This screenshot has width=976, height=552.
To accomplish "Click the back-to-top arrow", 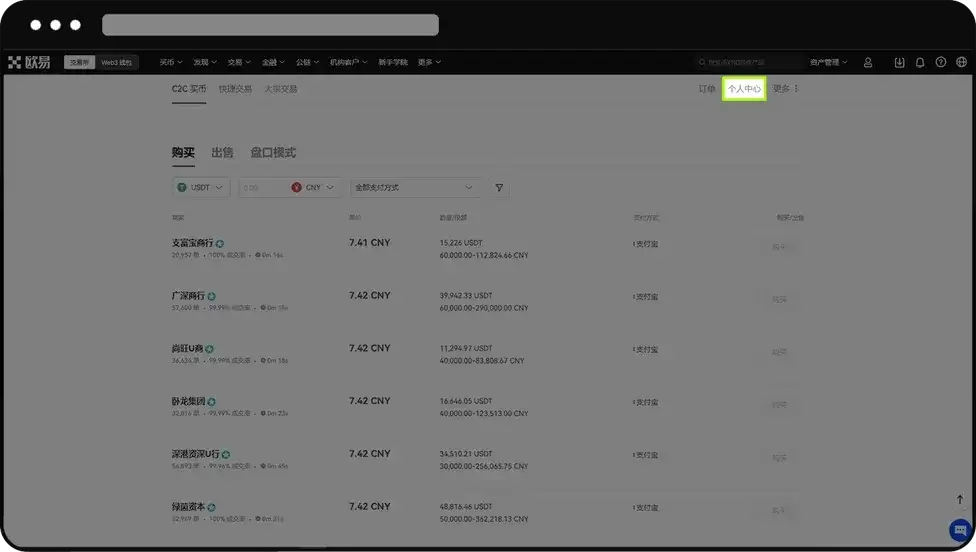I will click(x=960, y=499).
